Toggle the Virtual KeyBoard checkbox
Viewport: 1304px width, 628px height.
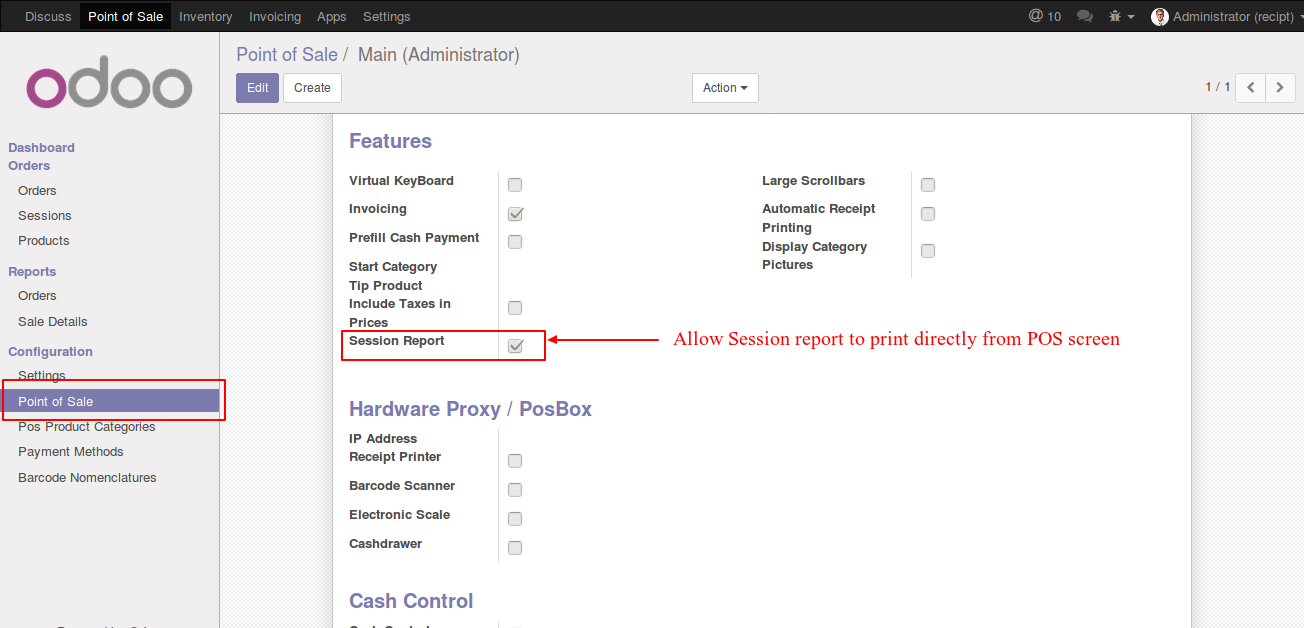(x=515, y=185)
